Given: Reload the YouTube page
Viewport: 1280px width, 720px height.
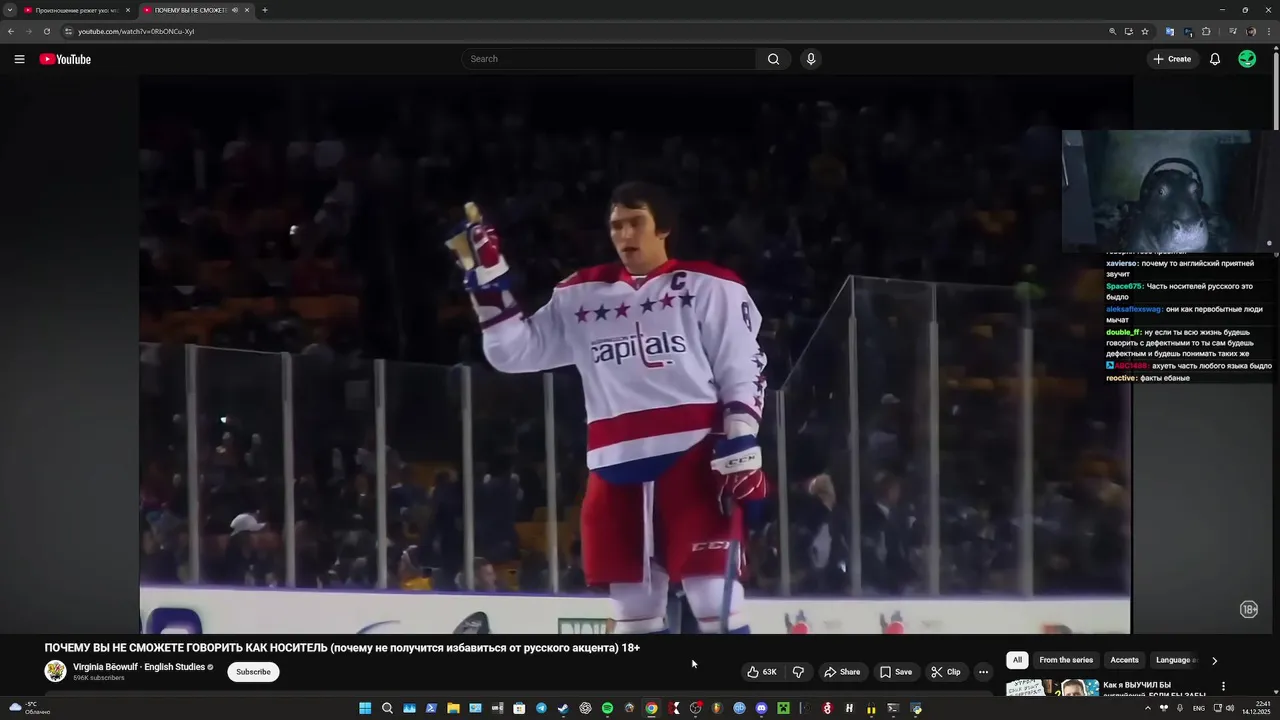Looking at the screenshot, I should [x=46, y=31].
